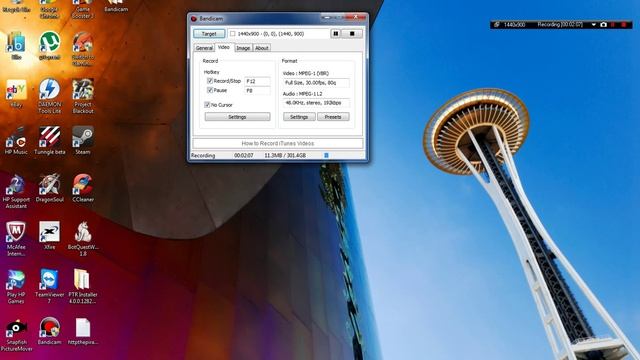Viewport: 640px width, 360px height.
Task: Open Tunngle beta desktop shortcut
Action: (x=49, y=141)
